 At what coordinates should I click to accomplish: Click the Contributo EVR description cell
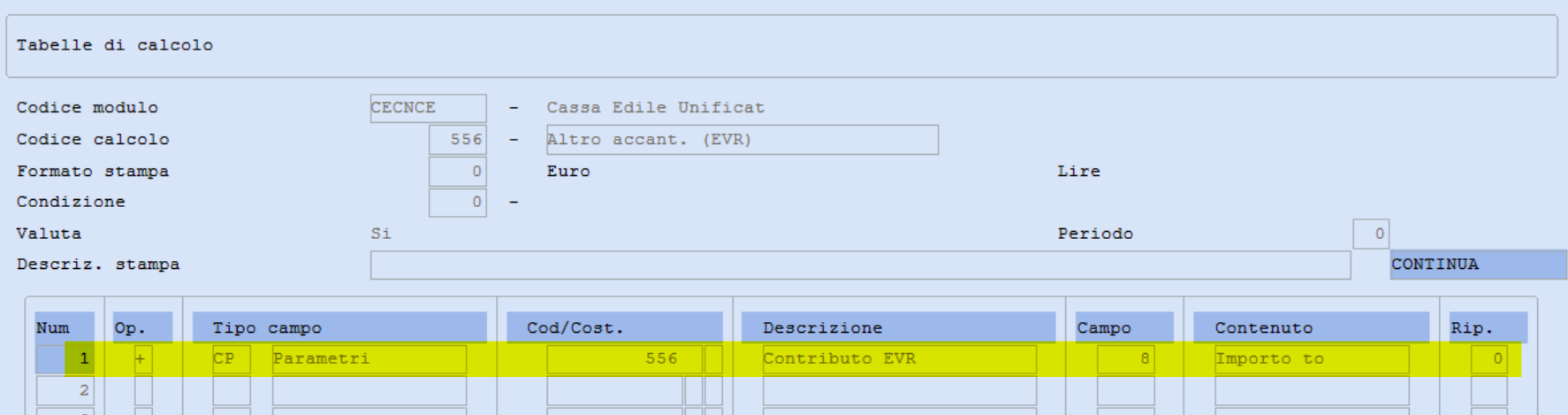[x=900, y=359]
